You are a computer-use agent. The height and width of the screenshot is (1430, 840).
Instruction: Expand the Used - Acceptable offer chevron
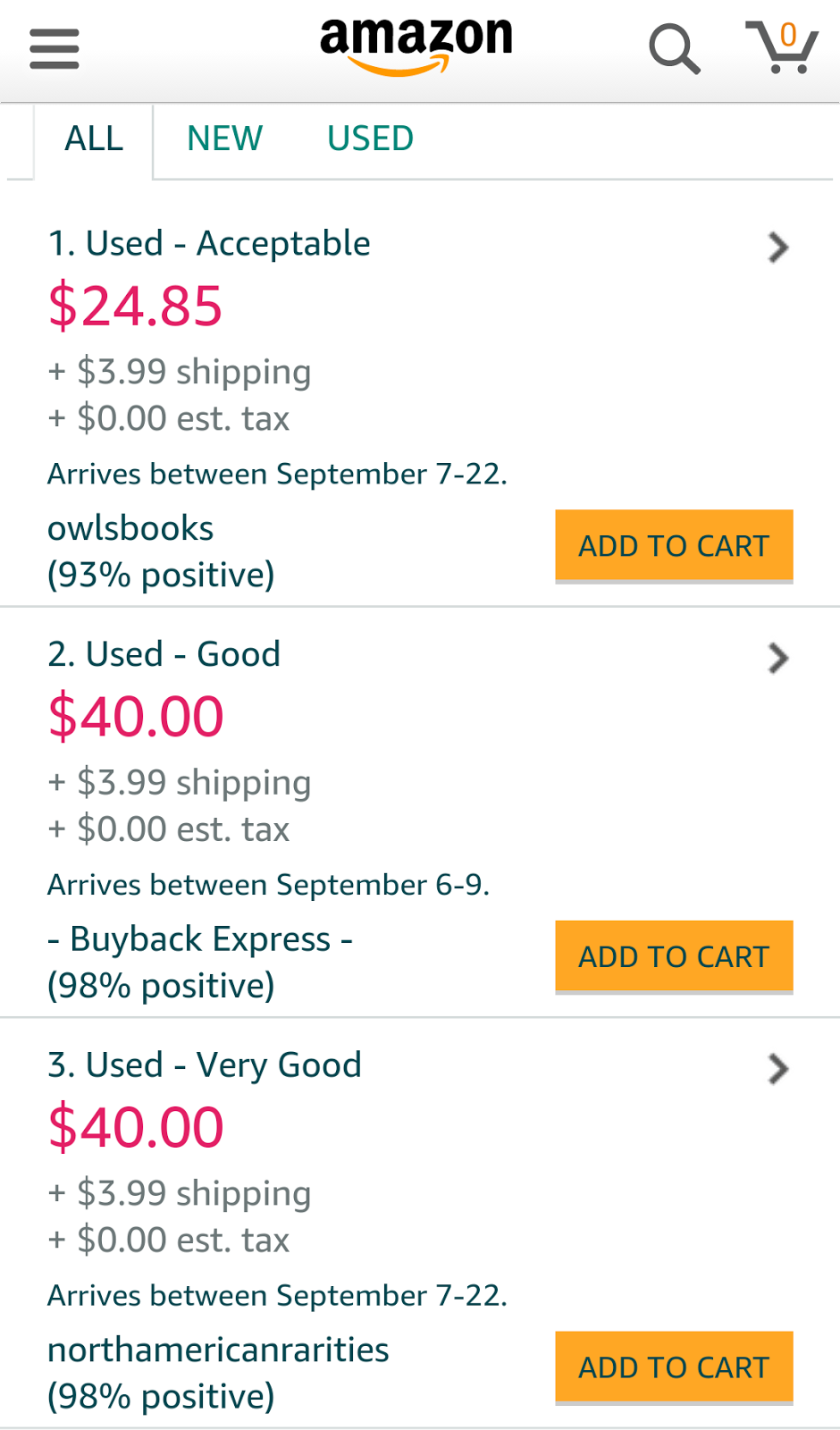click(x=778, y=248)
